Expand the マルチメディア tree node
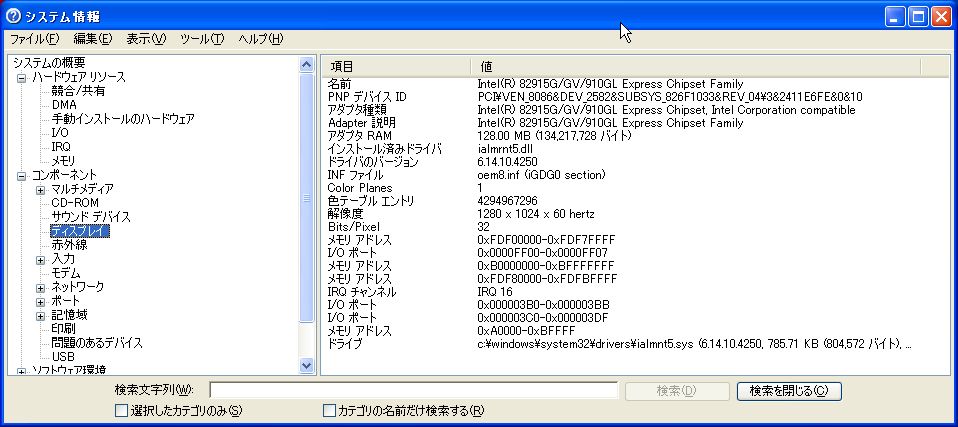 (41, 189)
